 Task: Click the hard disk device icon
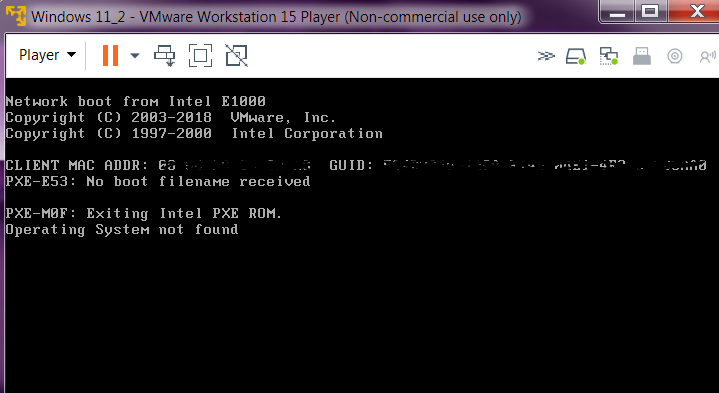576,56
